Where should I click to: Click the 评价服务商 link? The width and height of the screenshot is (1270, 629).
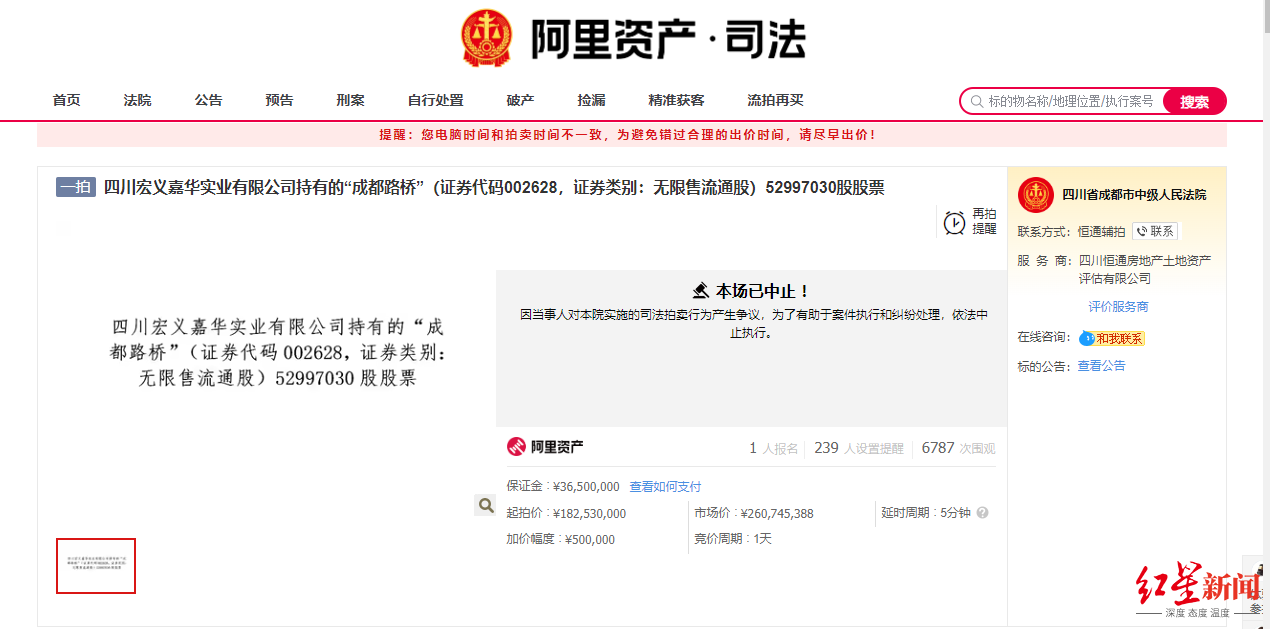[1118, 307]
